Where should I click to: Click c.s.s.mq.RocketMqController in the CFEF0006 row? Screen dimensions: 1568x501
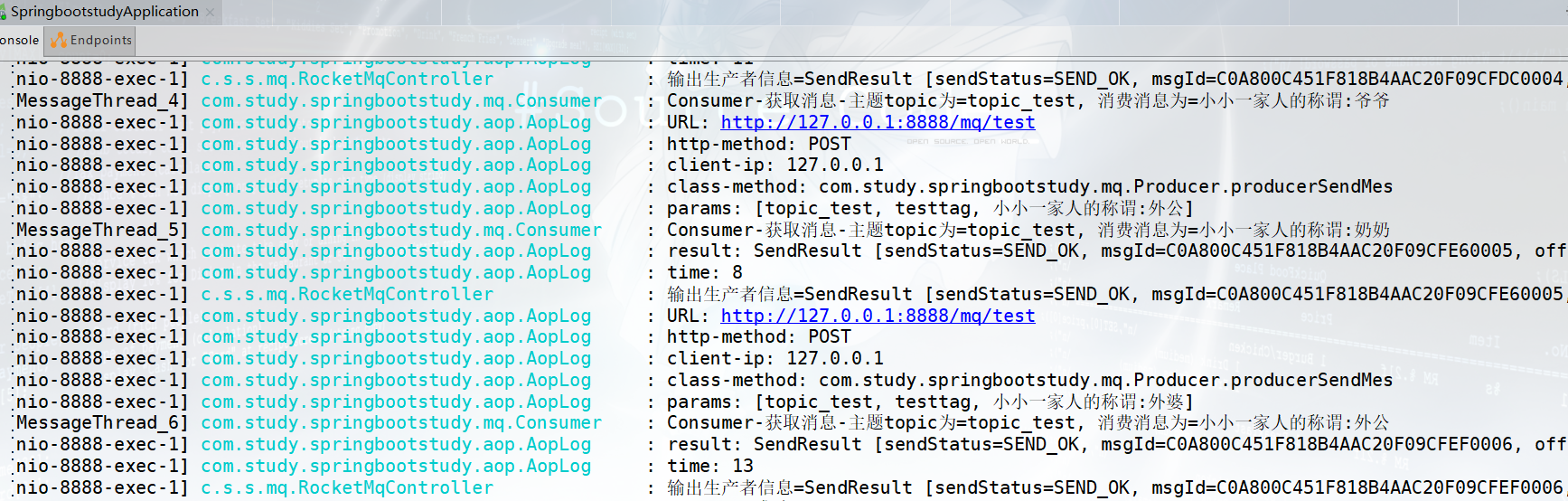point(347,487)
